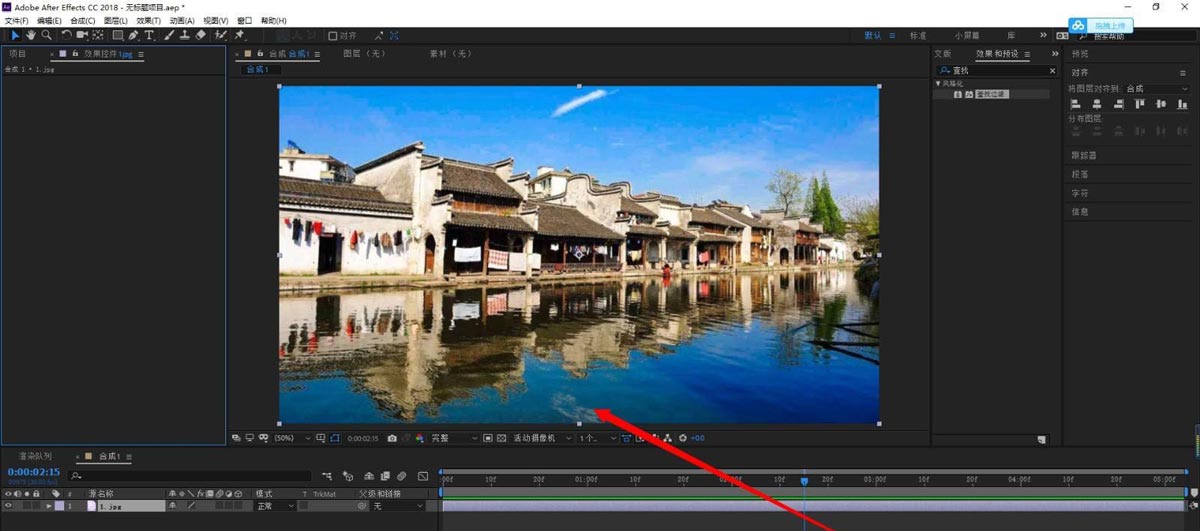The image size is (1200, 531).
Task: Choose the horizontal Type tool
Action: 149,35
